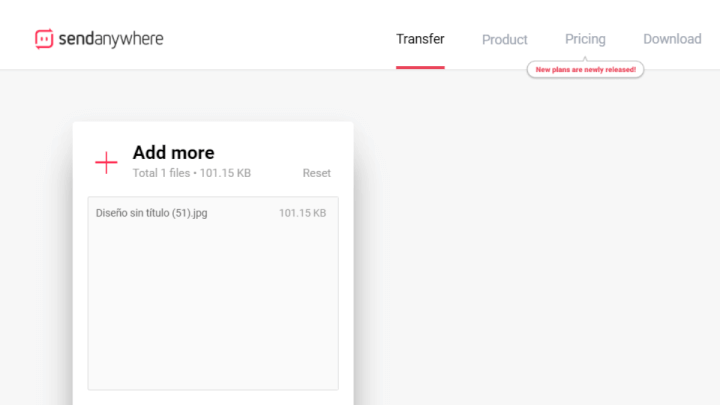Screen dimensions: 720x405
Task: Click the Add more heading
Action: [173, 153]
